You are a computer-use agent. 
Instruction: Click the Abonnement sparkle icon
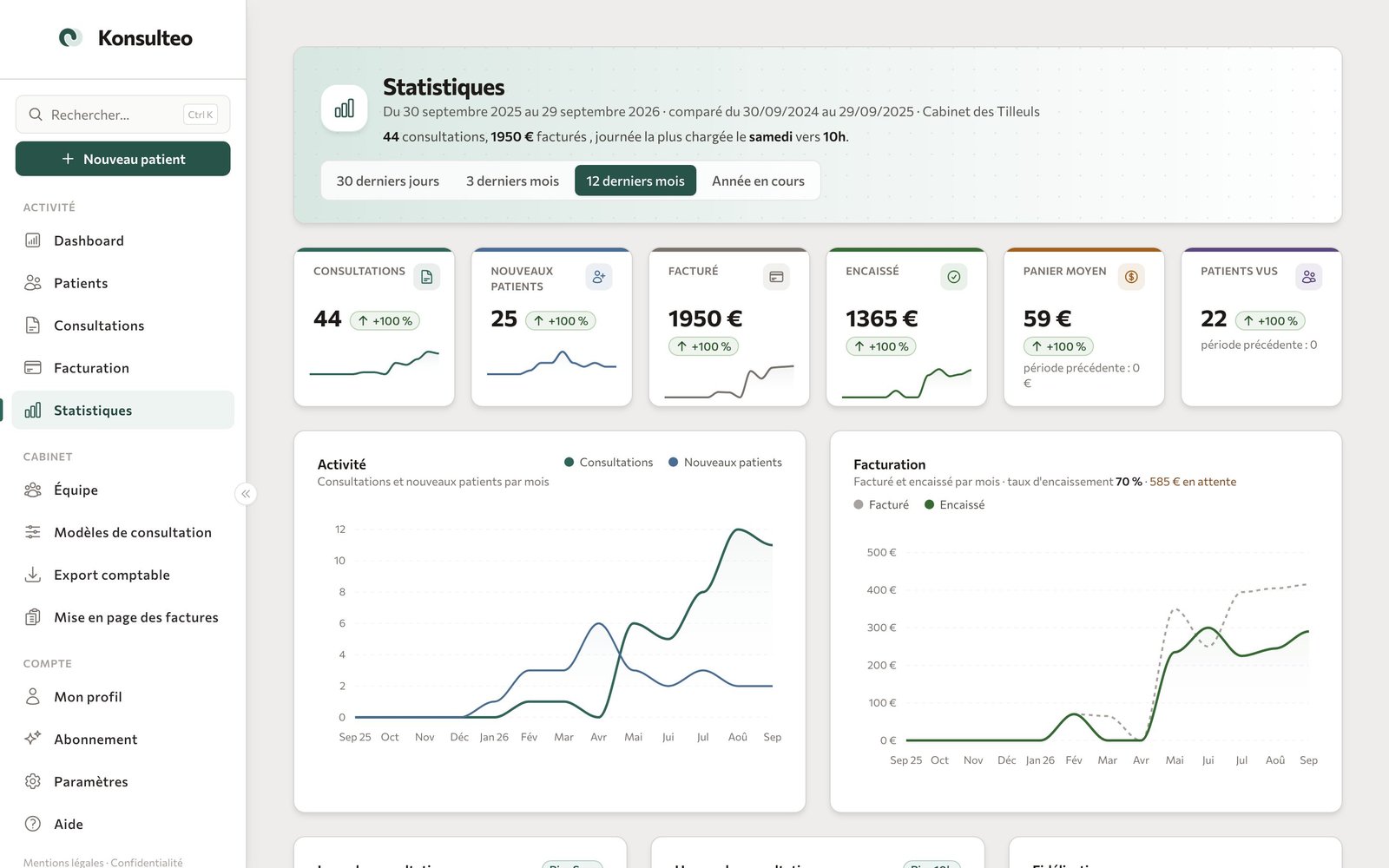33,739
